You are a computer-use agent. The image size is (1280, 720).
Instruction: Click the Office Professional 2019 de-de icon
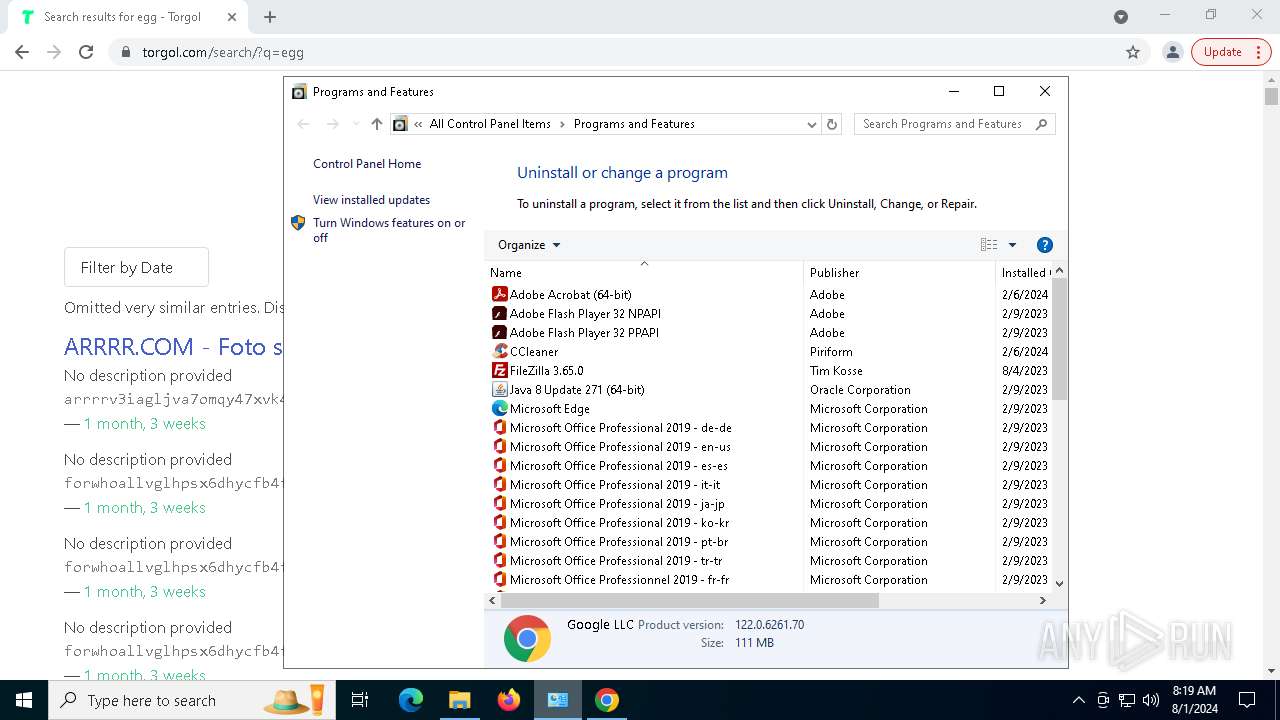point(500,428)
